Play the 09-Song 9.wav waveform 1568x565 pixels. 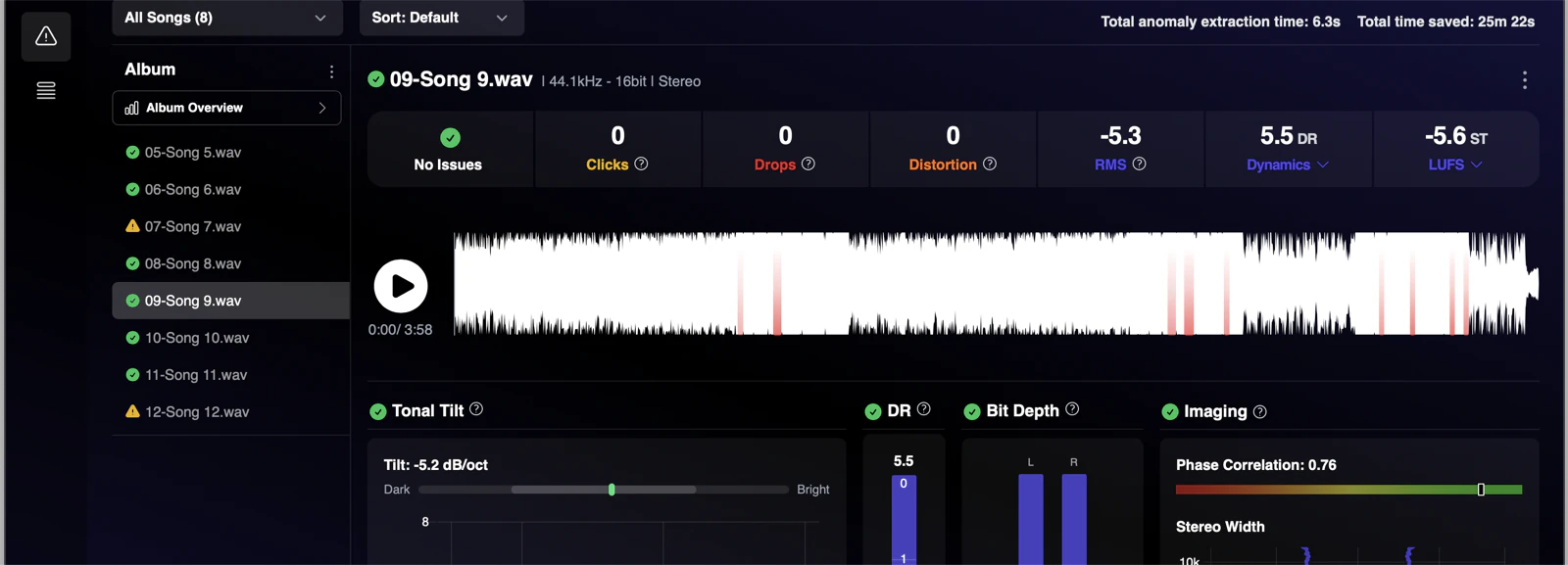(401, 286)
